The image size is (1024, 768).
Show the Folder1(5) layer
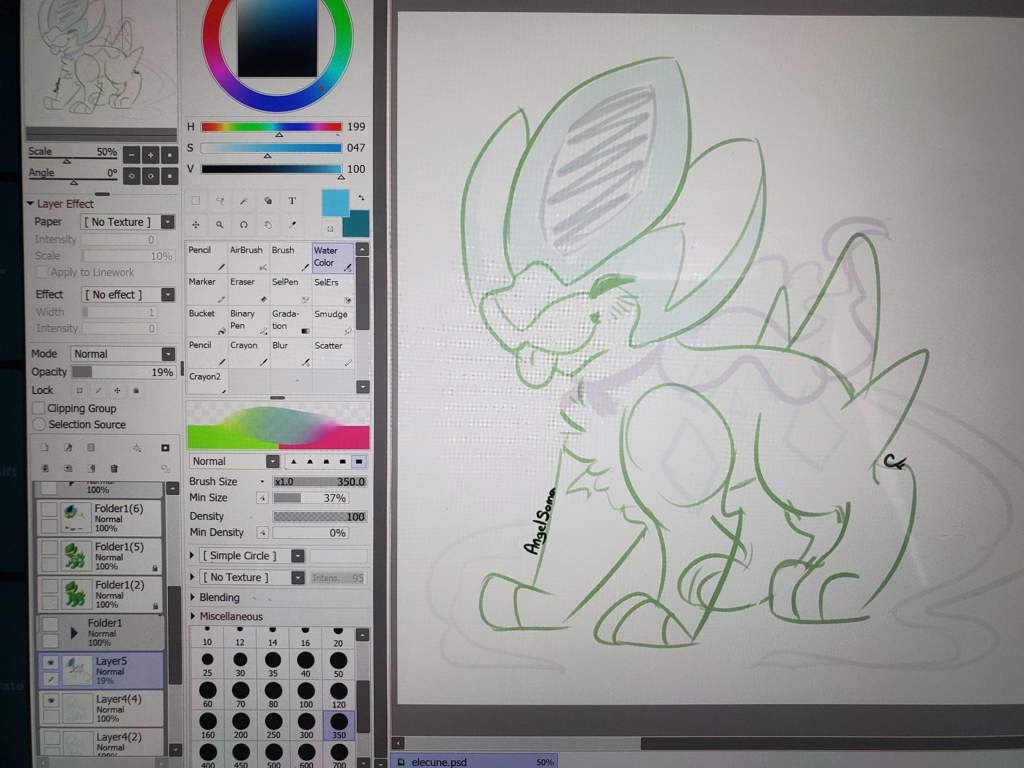[x=49, y=548]
